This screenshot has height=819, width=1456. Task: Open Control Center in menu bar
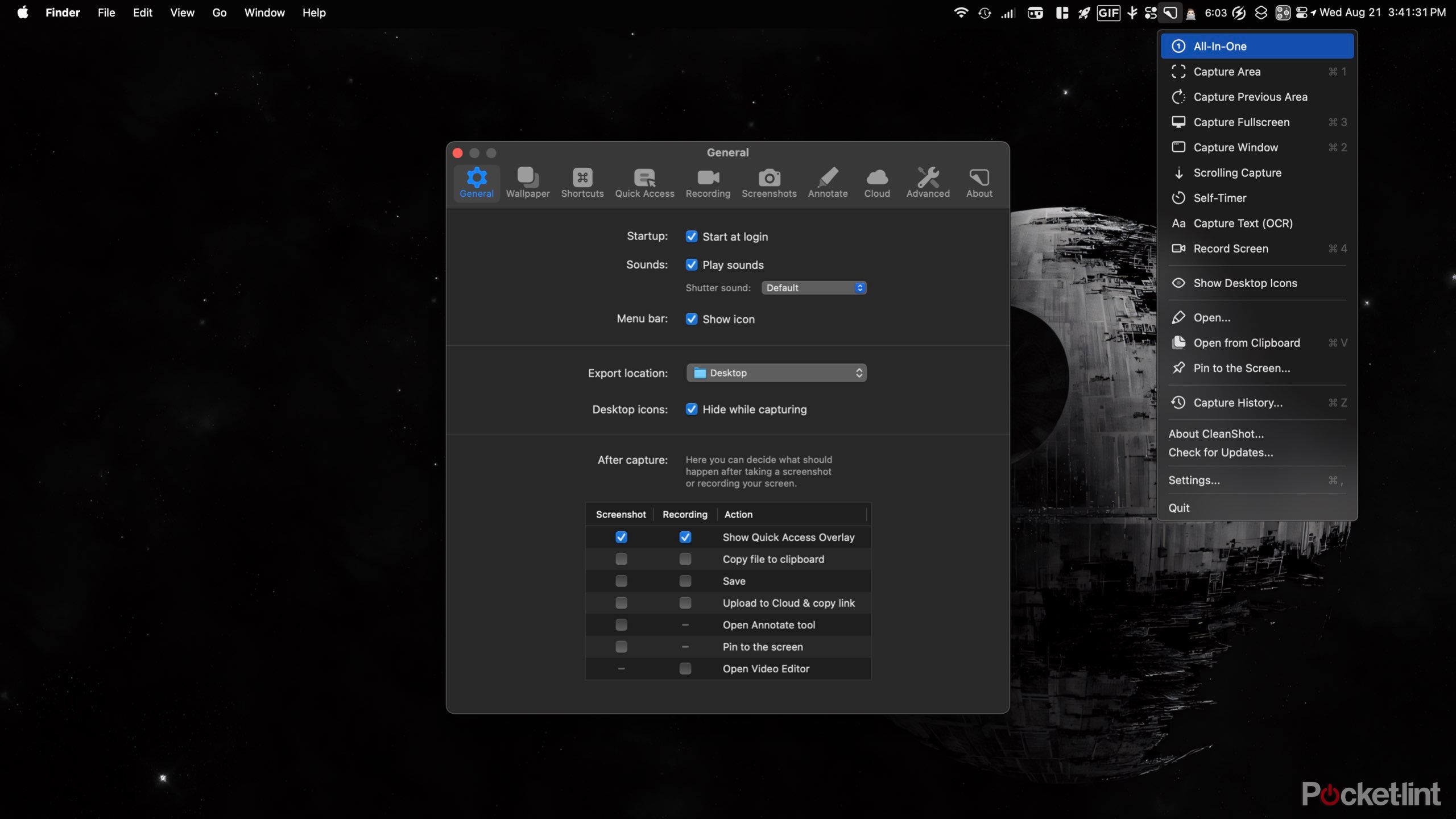(1301, 13)
